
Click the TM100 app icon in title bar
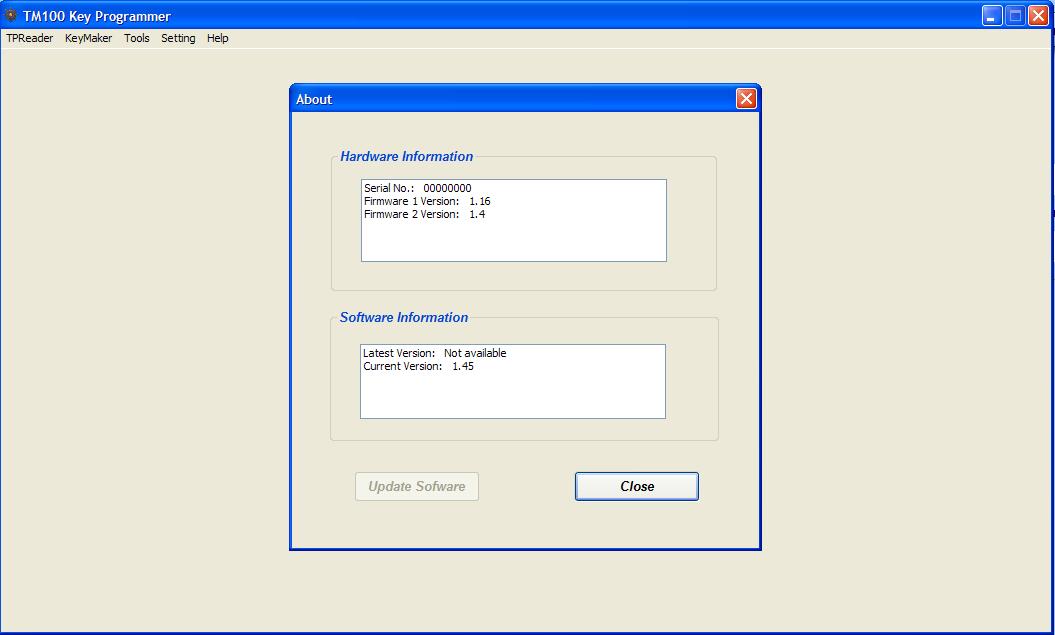(x=10, y=15)
